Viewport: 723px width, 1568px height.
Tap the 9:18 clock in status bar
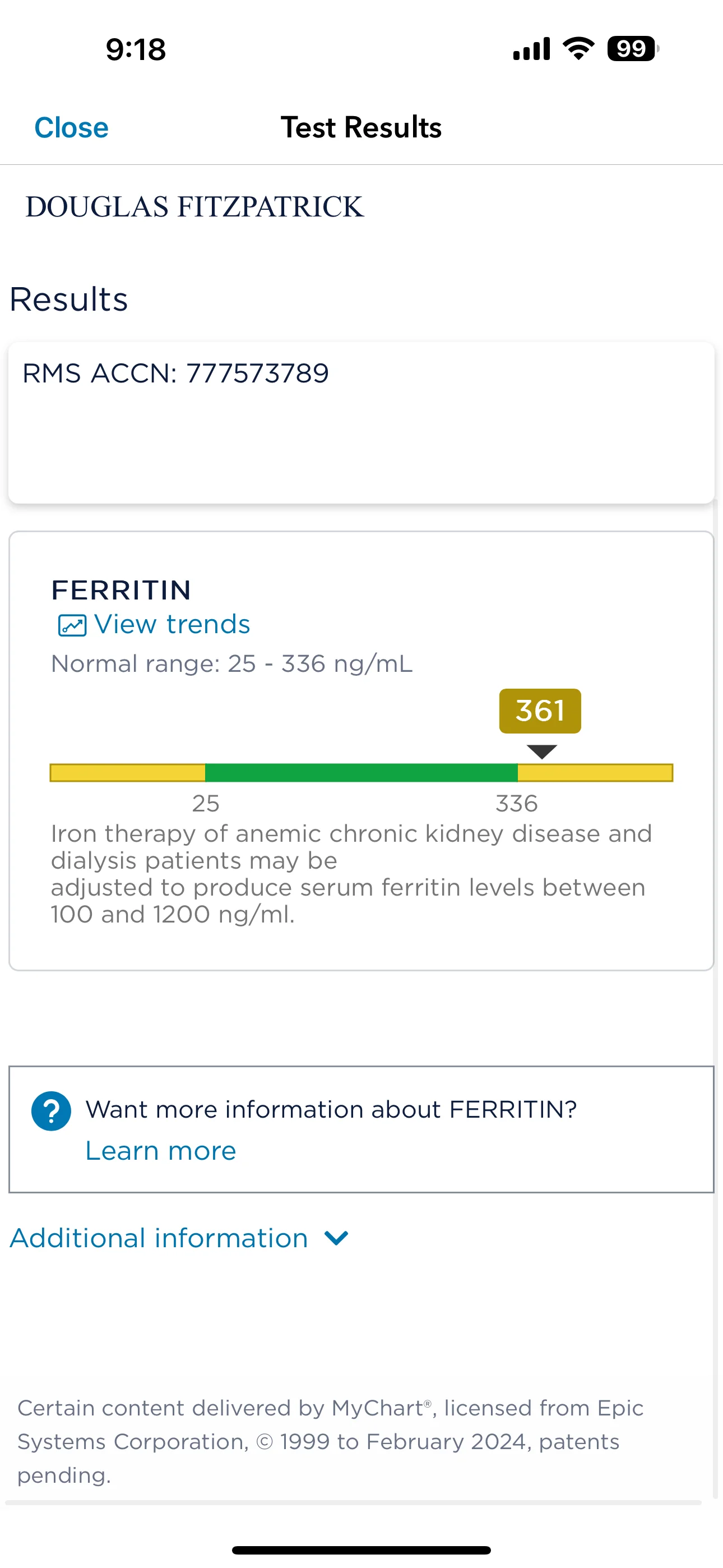click(x=136, y=49)
